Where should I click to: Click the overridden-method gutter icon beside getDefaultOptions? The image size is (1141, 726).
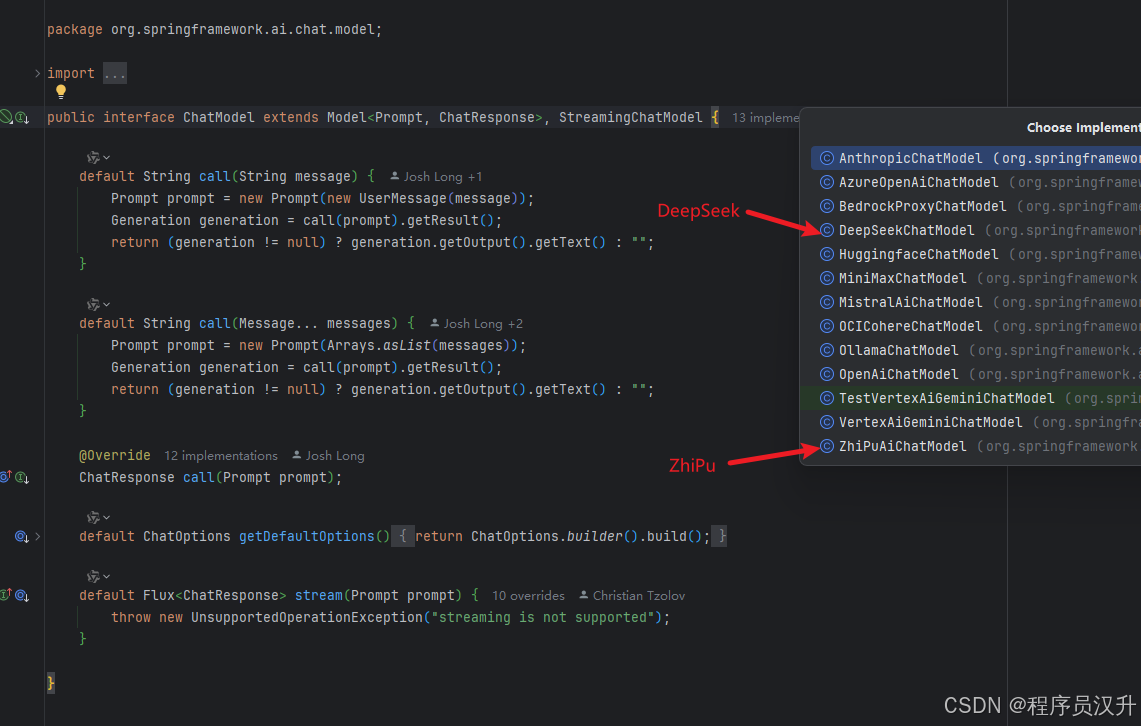pos(22,537)
